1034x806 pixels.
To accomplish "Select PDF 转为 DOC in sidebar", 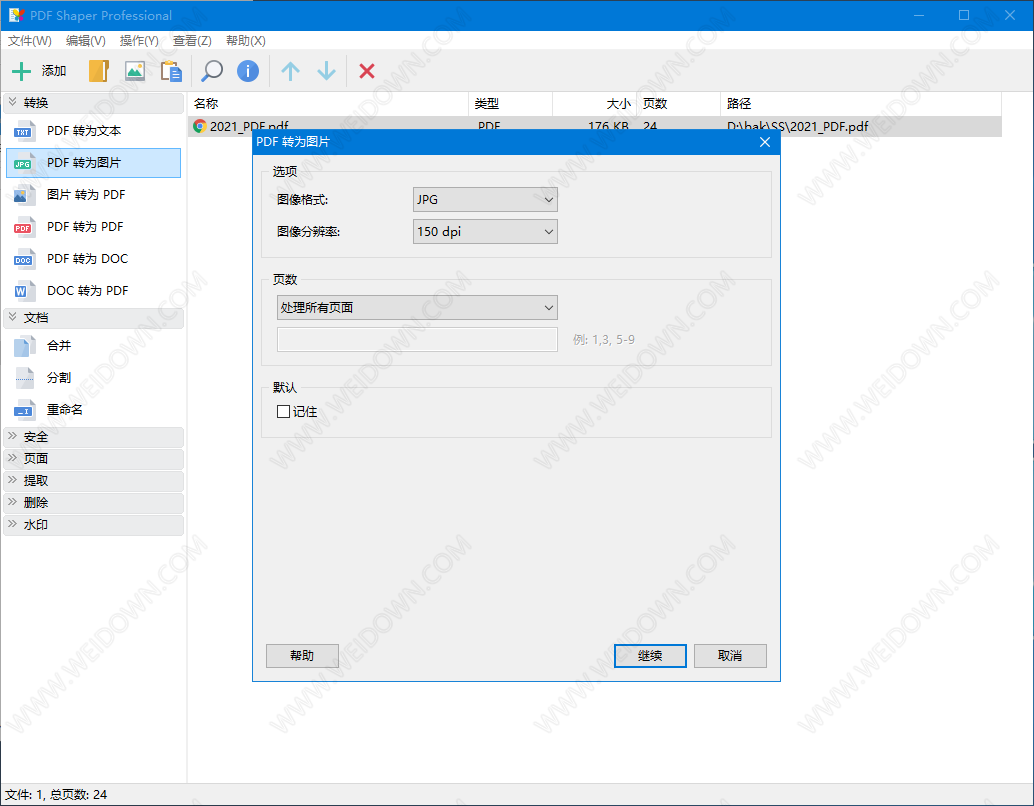I will (x=93, y=259).
